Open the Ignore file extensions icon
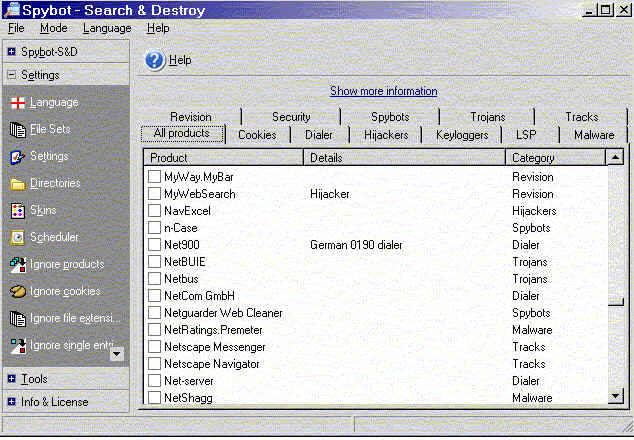 (x=18, y=319)
